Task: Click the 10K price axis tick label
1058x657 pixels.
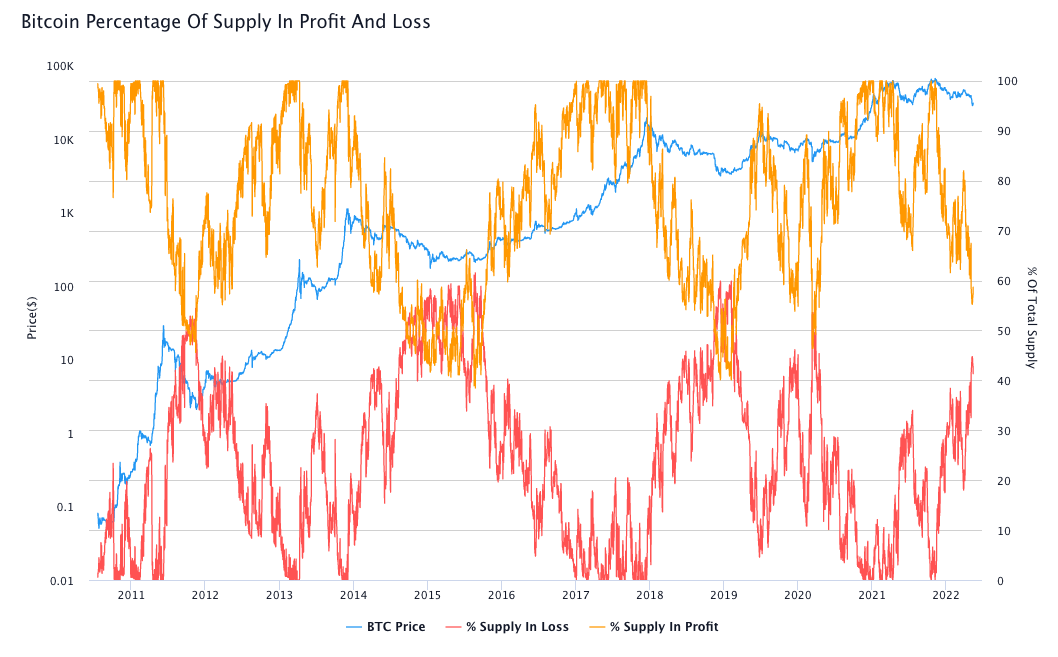Action: coord(63,140)
